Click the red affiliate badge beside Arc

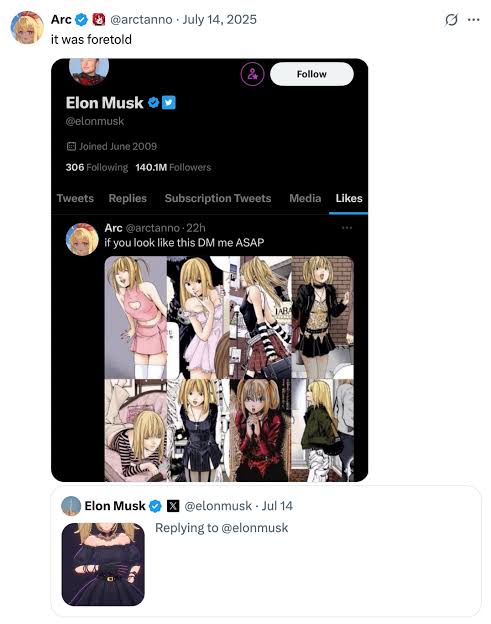(x=99, y=20)
